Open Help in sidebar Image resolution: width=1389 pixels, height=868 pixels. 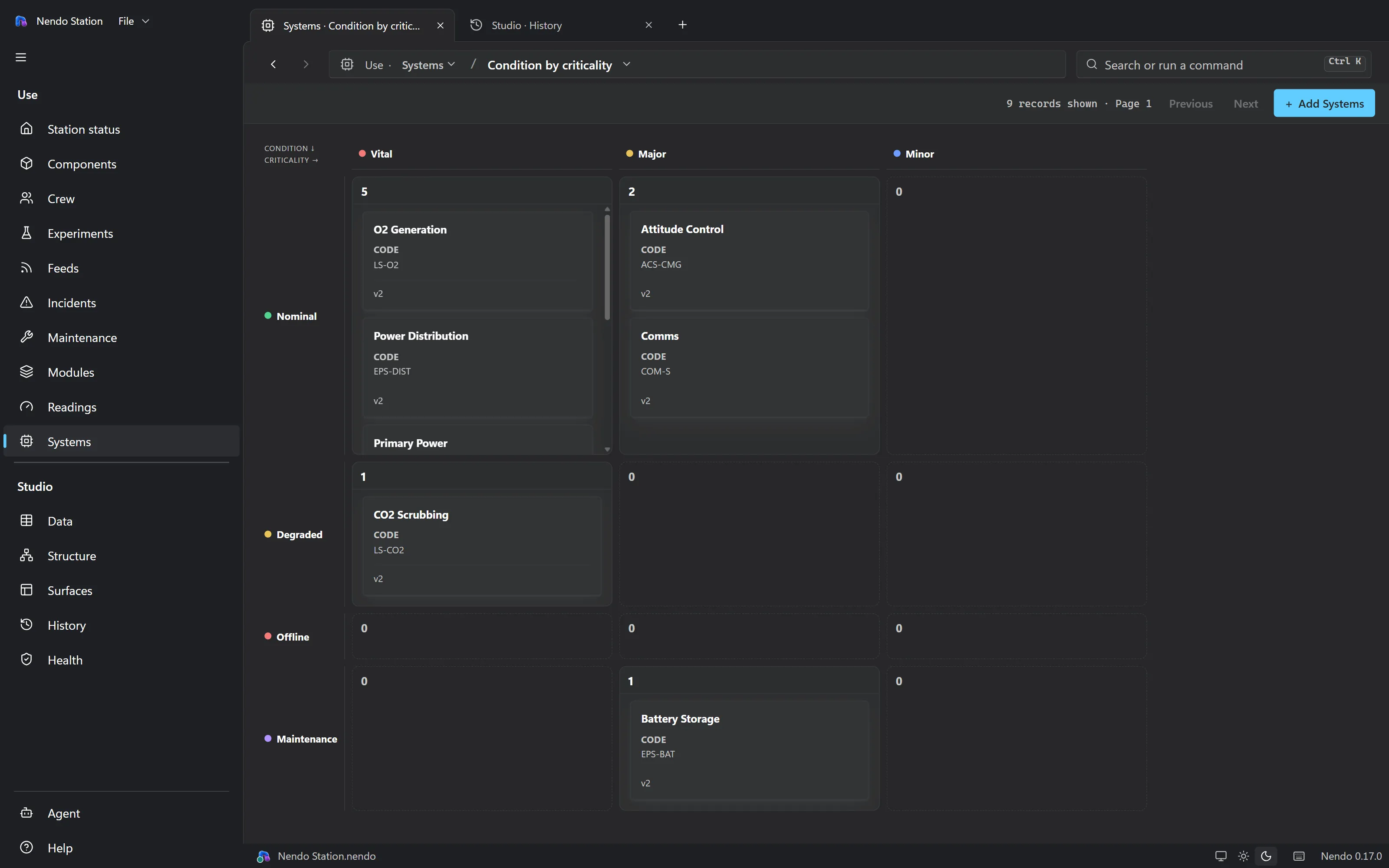click(x=121, y=848)
